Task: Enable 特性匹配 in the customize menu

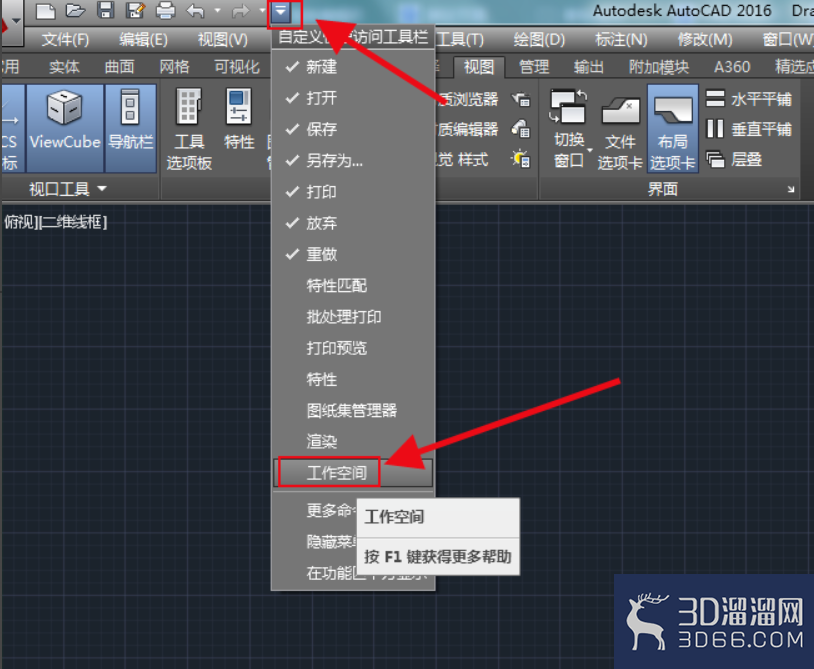Action: [x=353, y=285]
